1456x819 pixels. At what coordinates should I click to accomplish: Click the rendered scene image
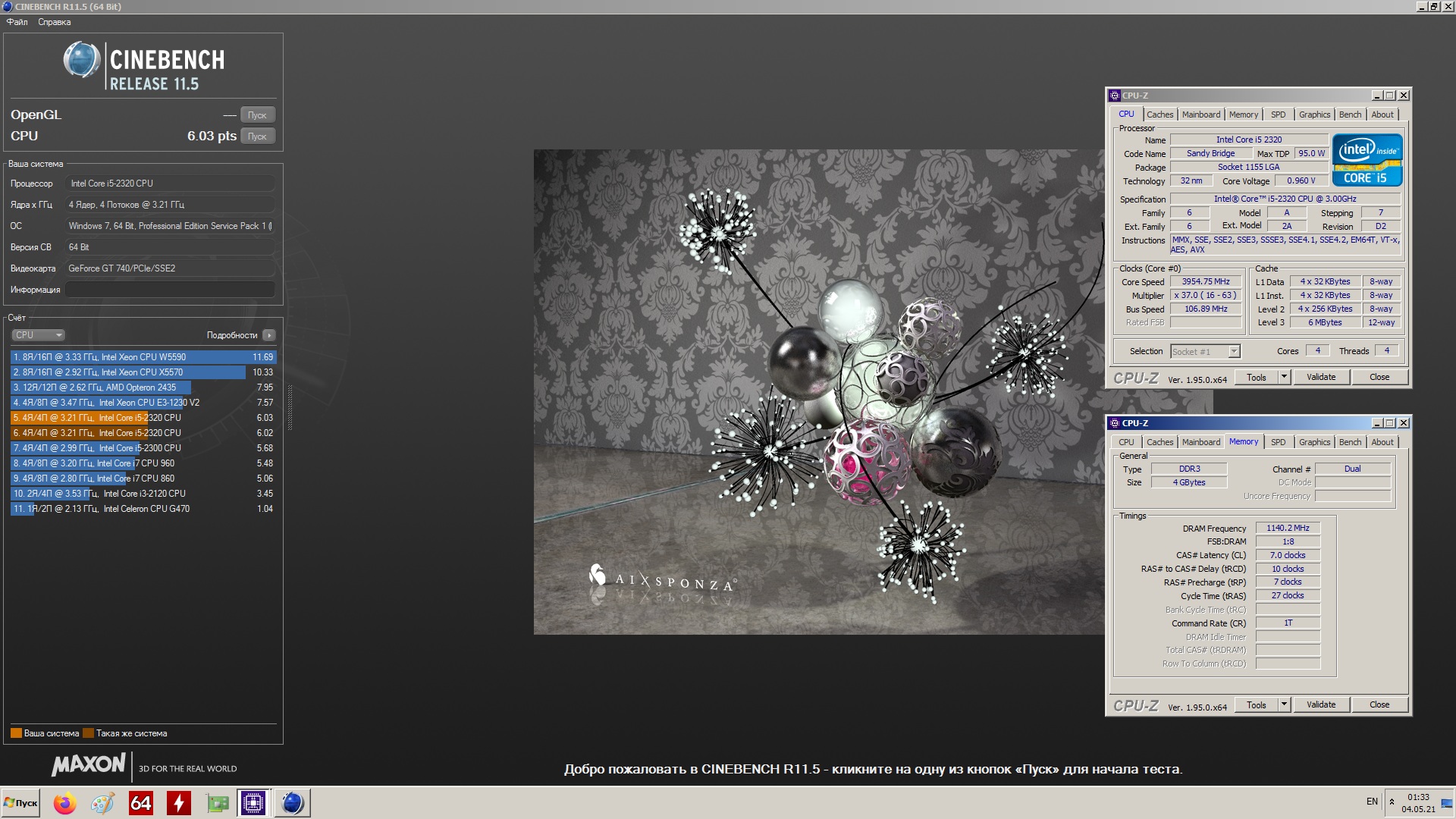click(819, 391)
